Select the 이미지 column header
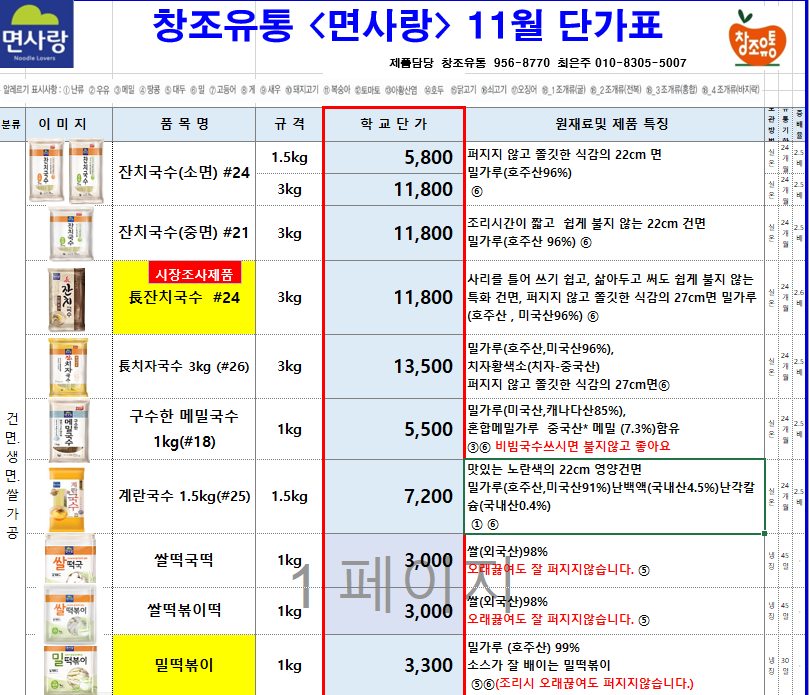The height and width of the screenshot is (695, 809). pos(69,124)
